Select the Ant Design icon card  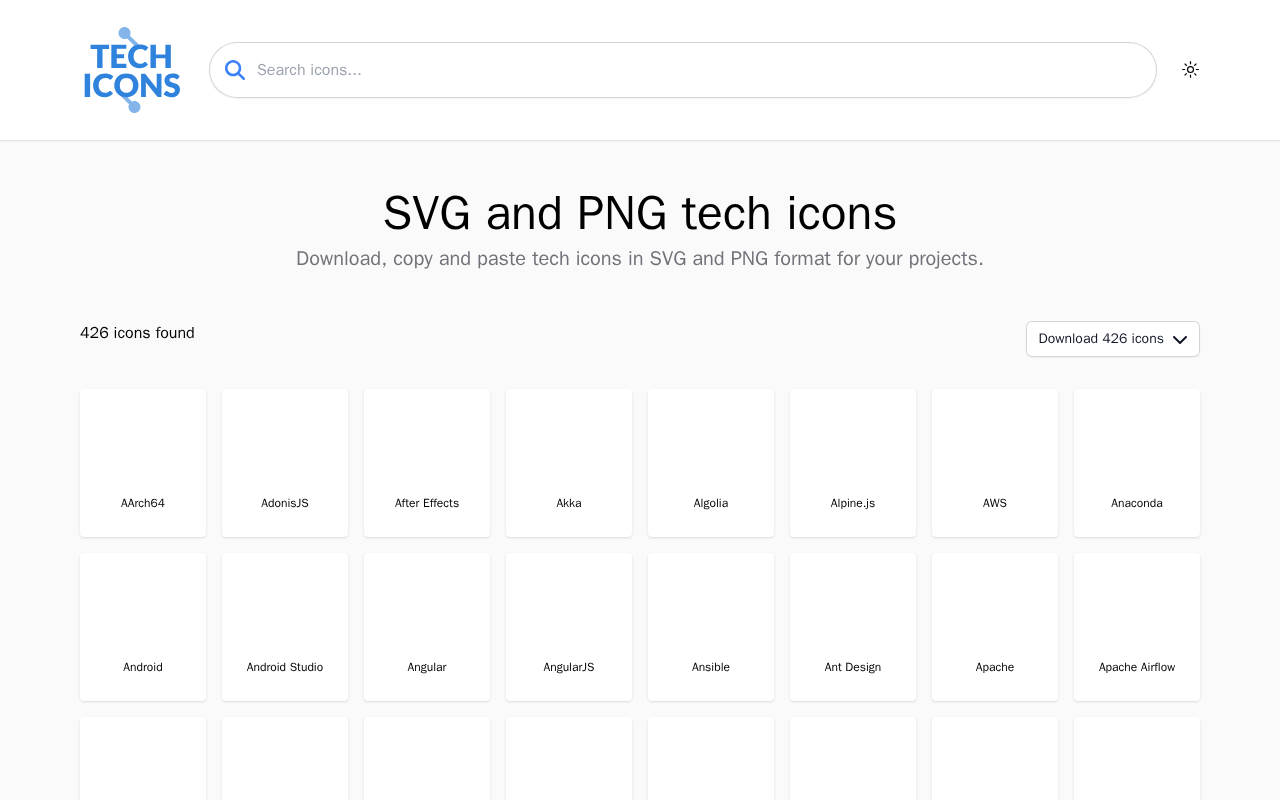click(x=853, y=627)
